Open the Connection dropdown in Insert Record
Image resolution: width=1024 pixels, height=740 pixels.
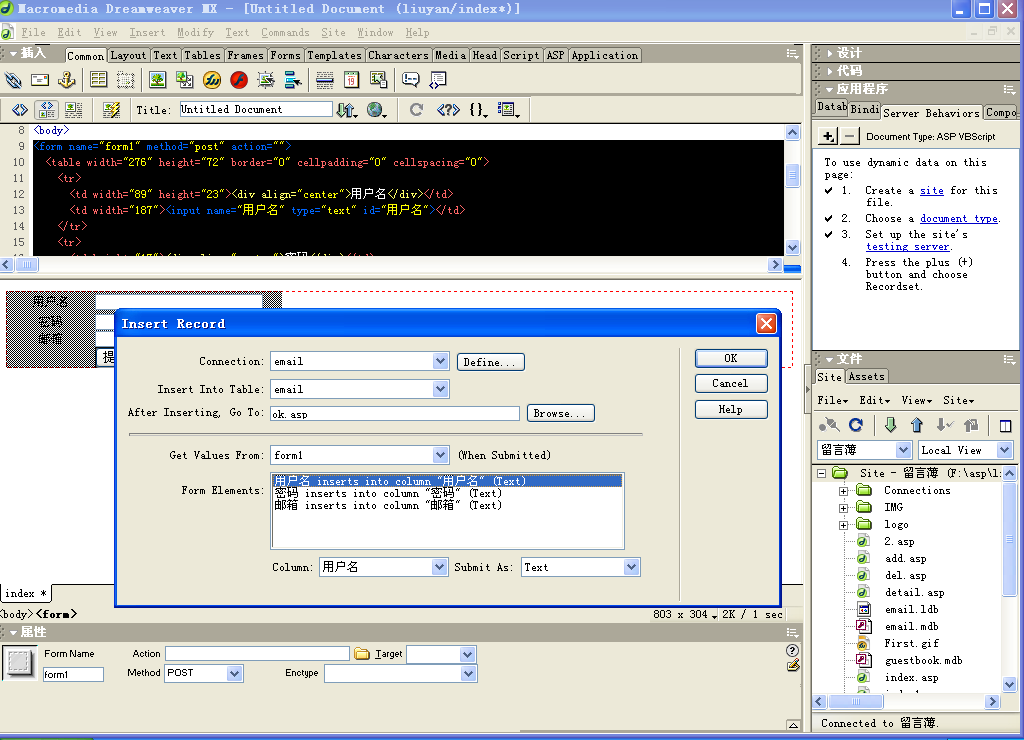pos(440,361)
